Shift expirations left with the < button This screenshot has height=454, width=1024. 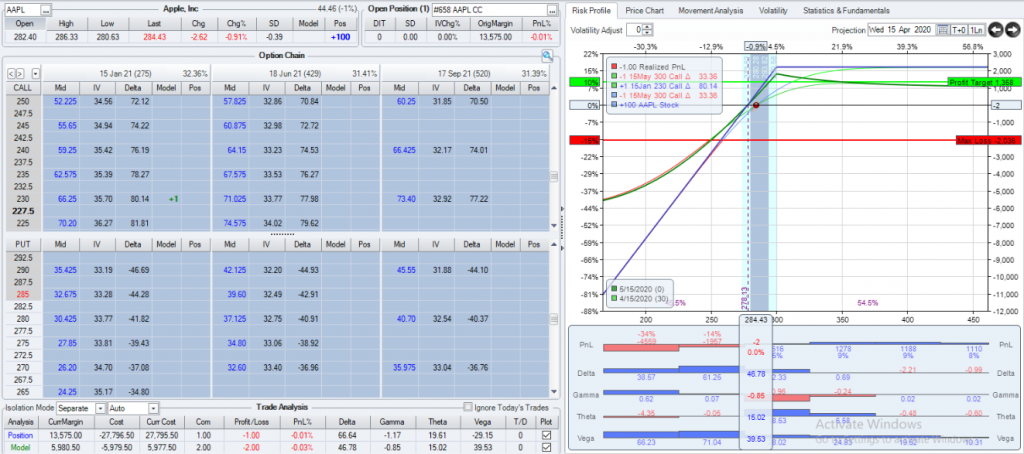tap(10, 74)
